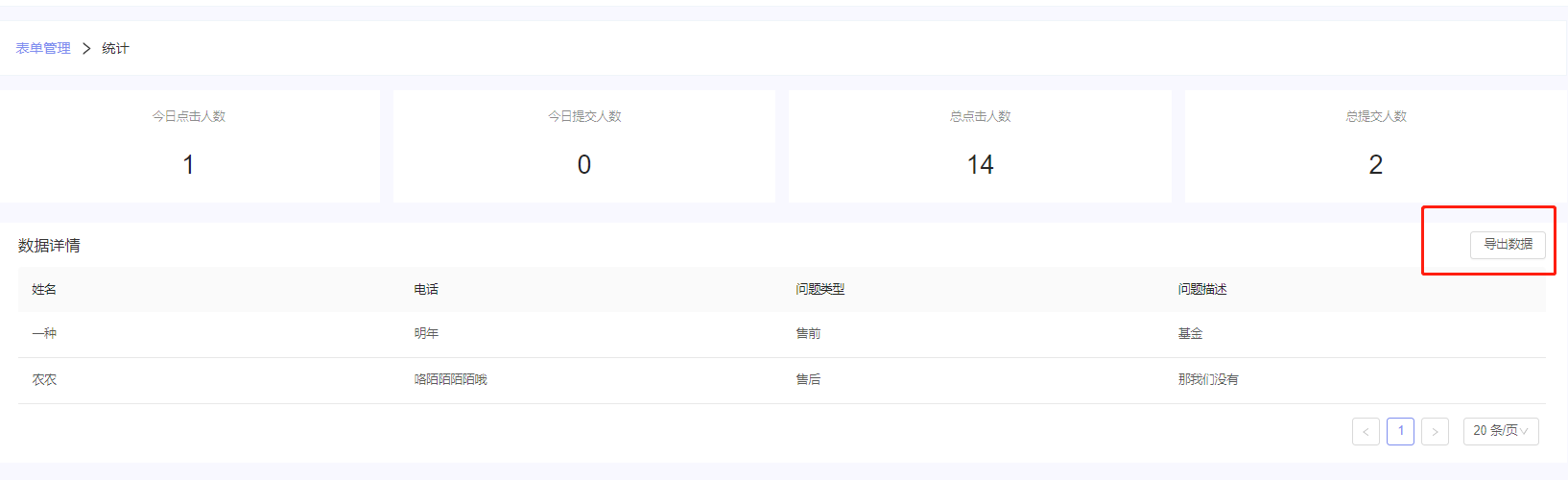Click the value 1 in today's clicks

189,165
